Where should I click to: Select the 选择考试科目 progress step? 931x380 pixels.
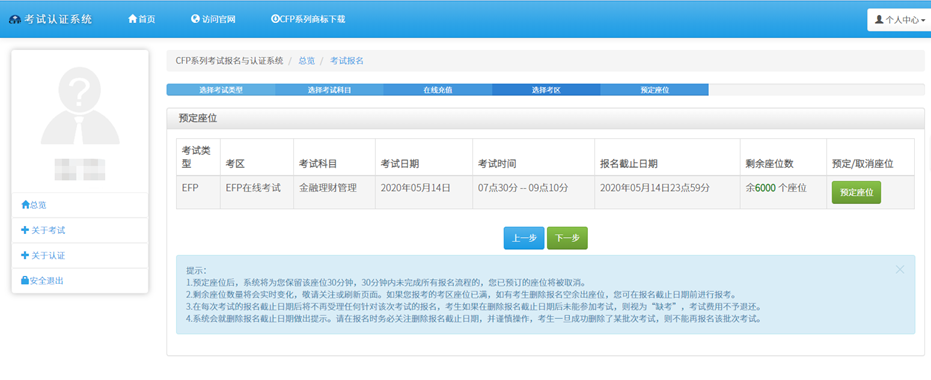(x=329, y=90)
